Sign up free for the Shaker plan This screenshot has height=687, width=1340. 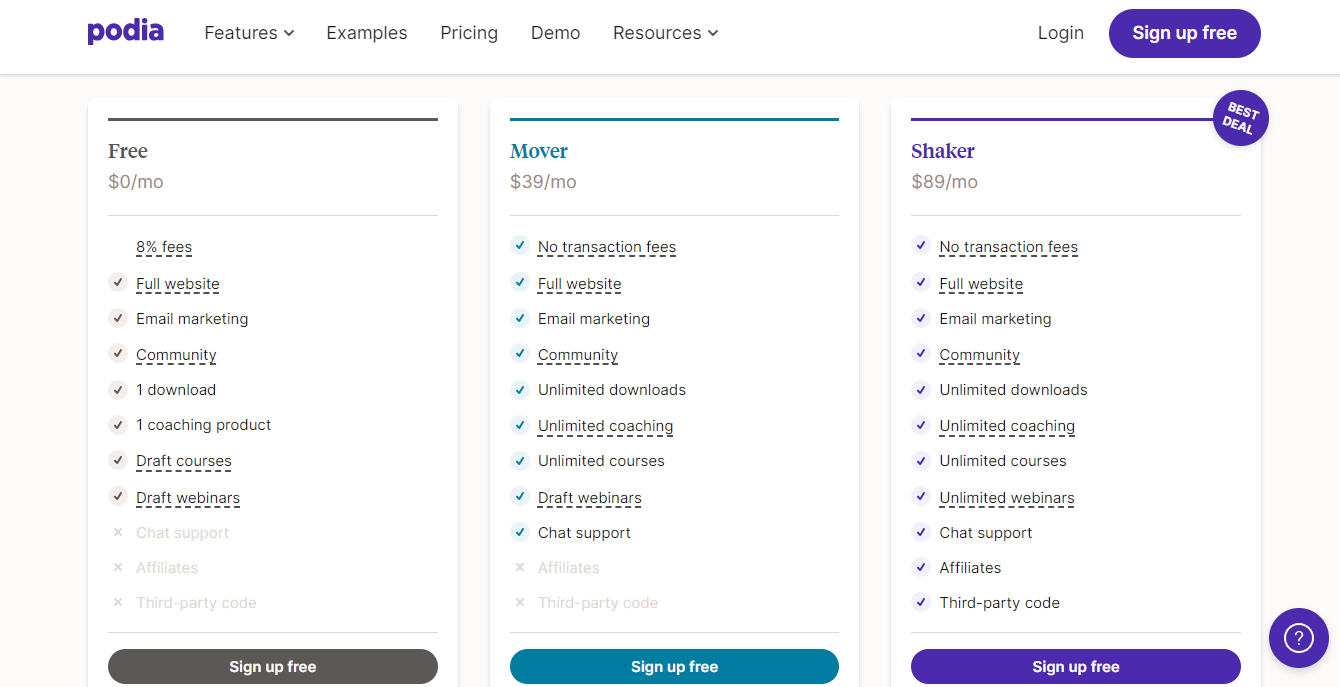point(1076,666)
